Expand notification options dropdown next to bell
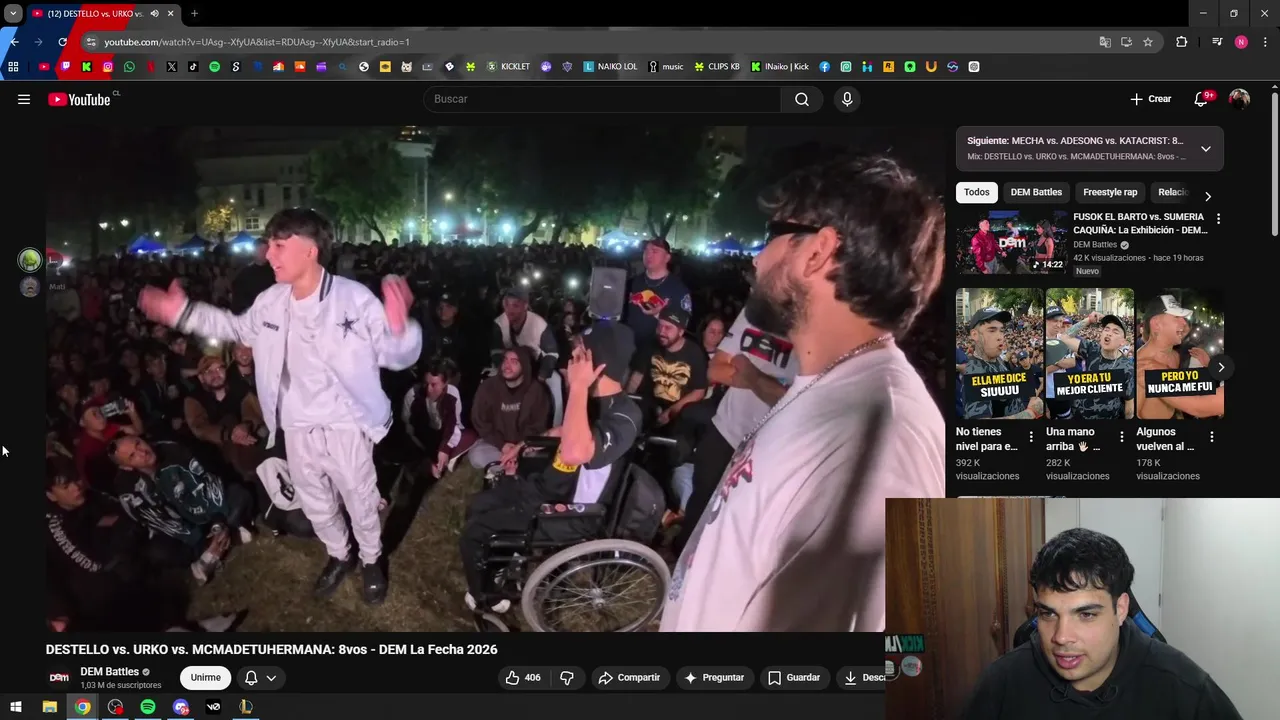The image size is (1280, 720). [x=271, y=677]
